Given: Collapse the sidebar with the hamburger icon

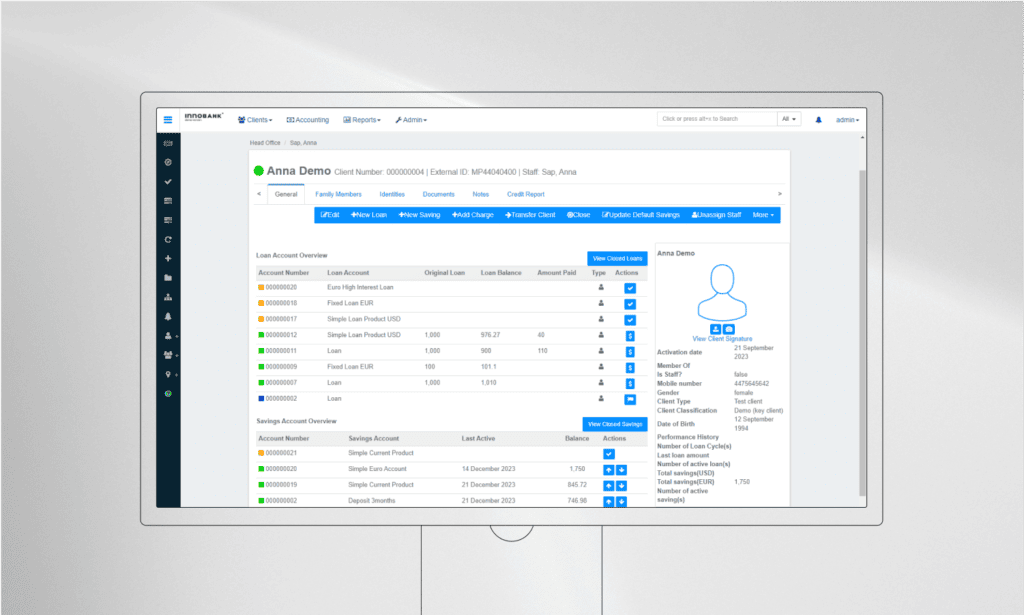Looking at the screenshot, I should click(x=167, y=119).
